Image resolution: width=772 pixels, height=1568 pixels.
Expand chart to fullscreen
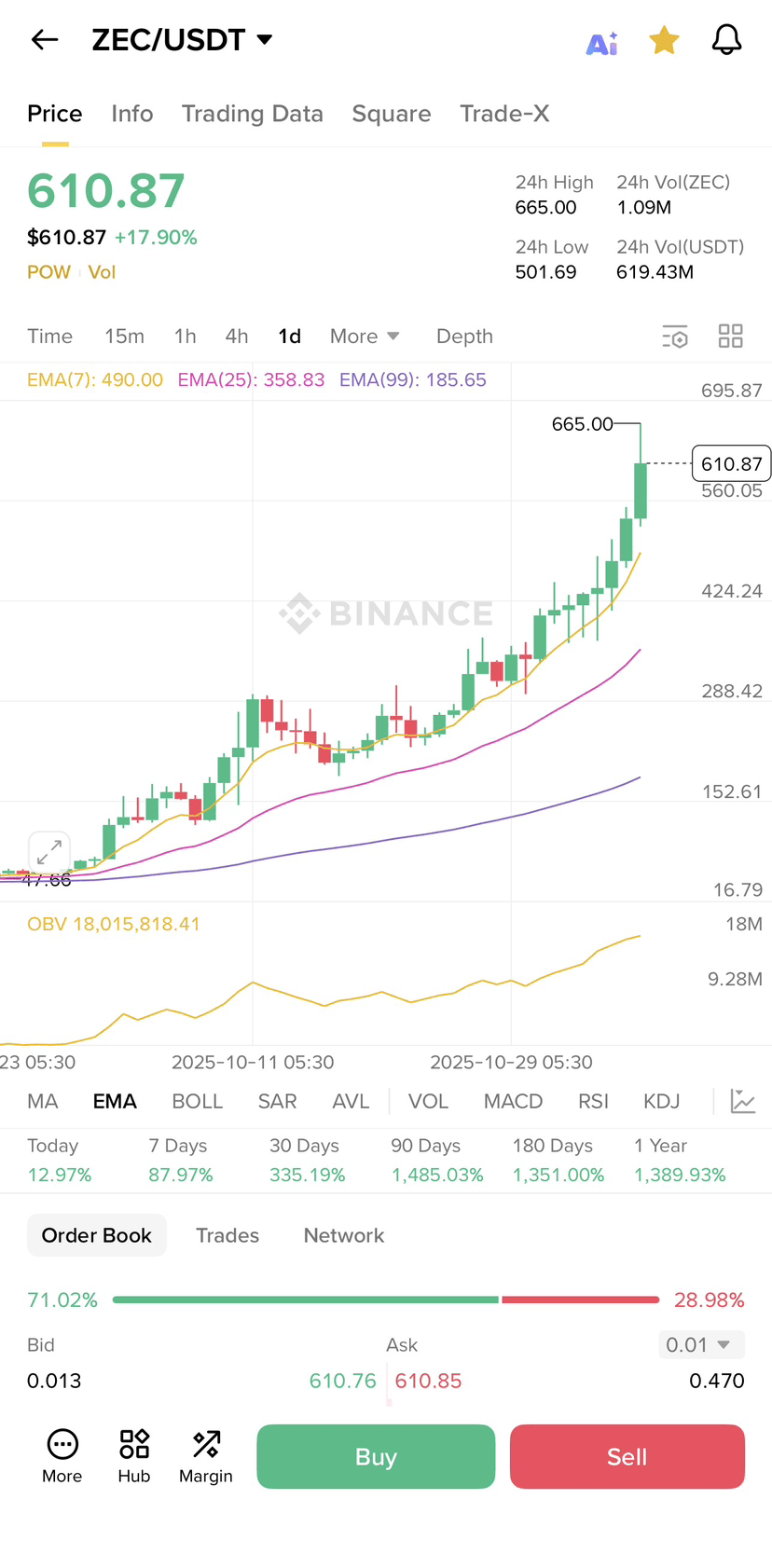pos(49,852)
